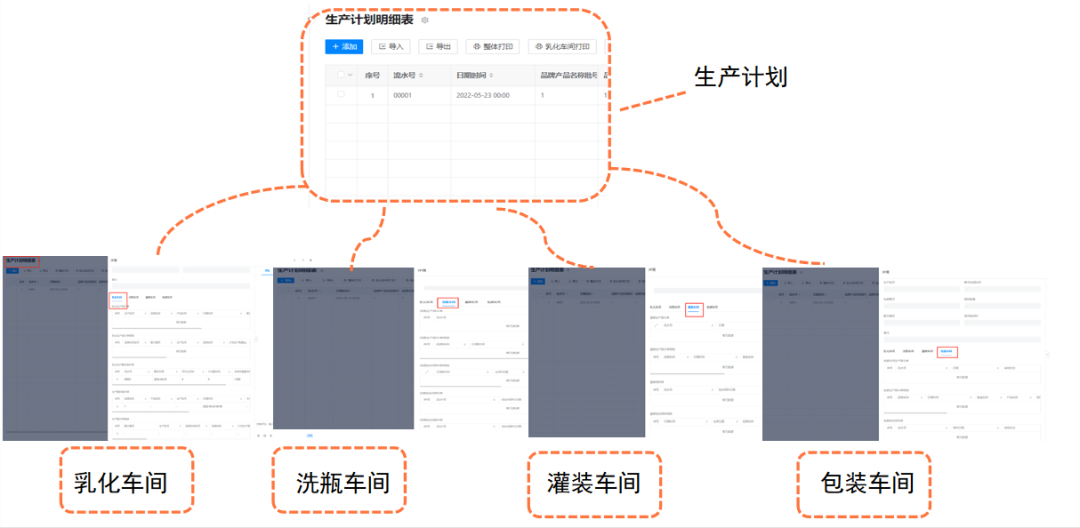Select the highlighted tab in 灌装车间 screenshot
Viewport: 1080px width, 528px height.
coord(694,308)
